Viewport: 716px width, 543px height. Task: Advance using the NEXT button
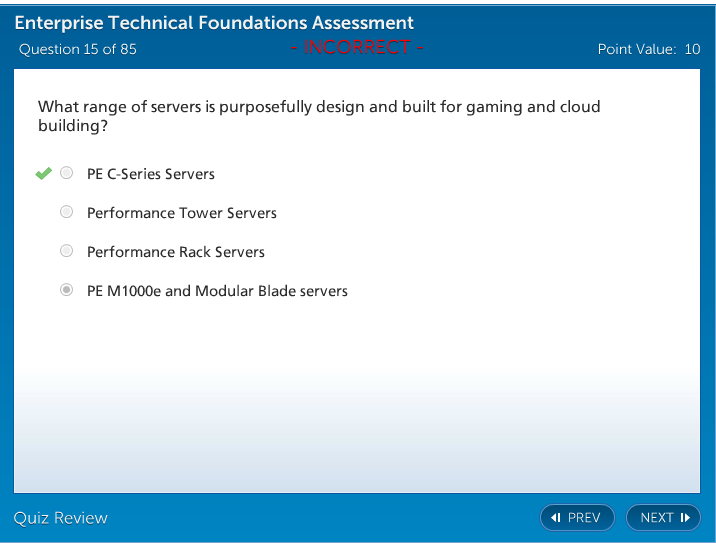coord(663,517)
